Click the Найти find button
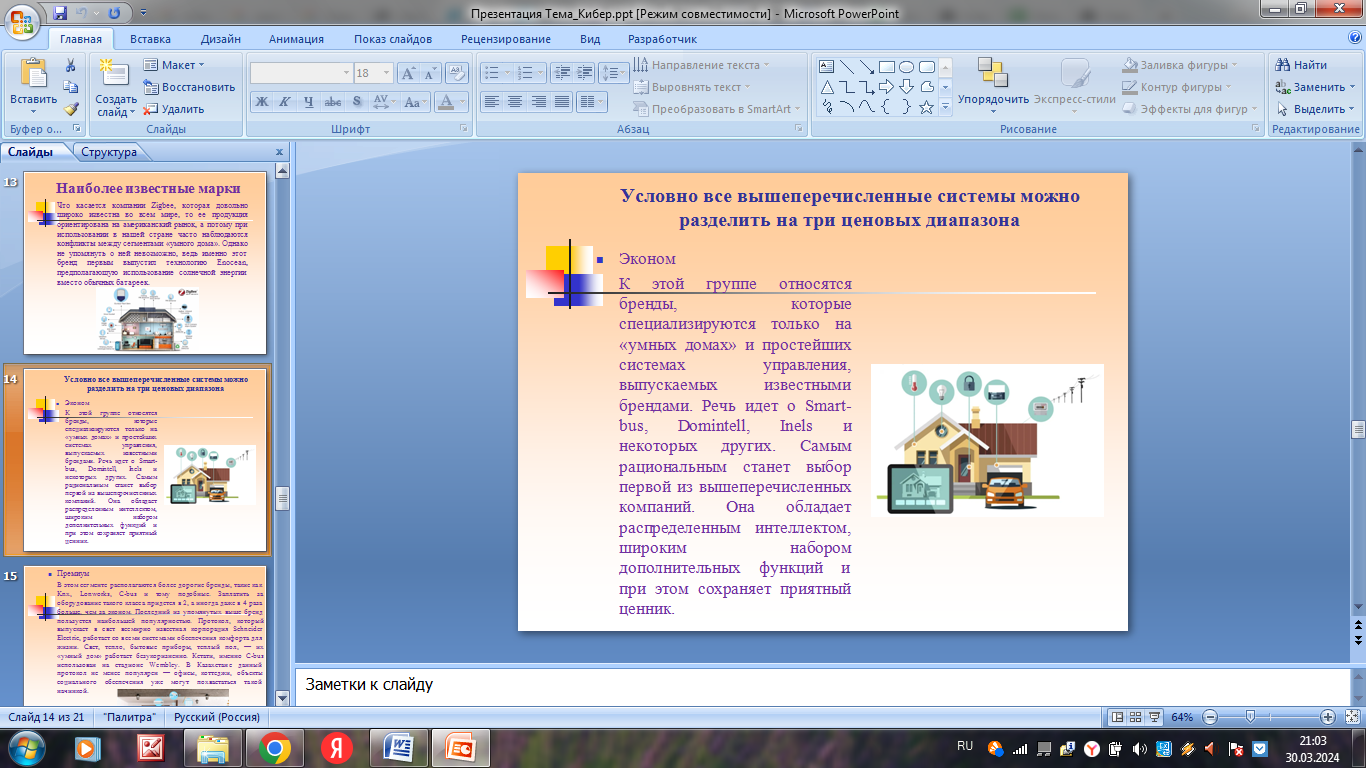The width and height of the screenshot is (1366, 768). point(1301,65)
